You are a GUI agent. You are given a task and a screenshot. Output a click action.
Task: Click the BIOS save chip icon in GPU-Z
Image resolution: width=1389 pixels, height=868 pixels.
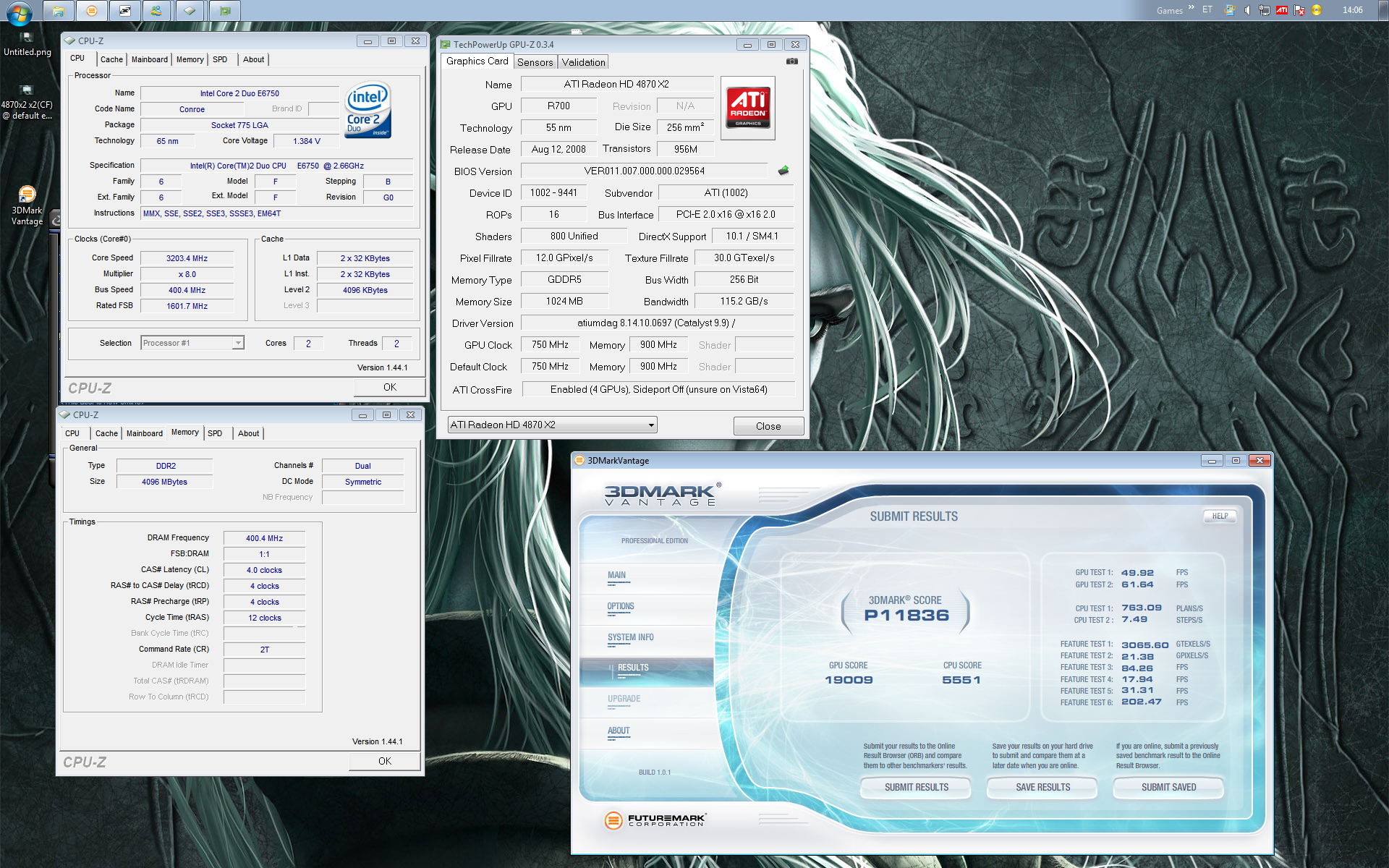783,171
